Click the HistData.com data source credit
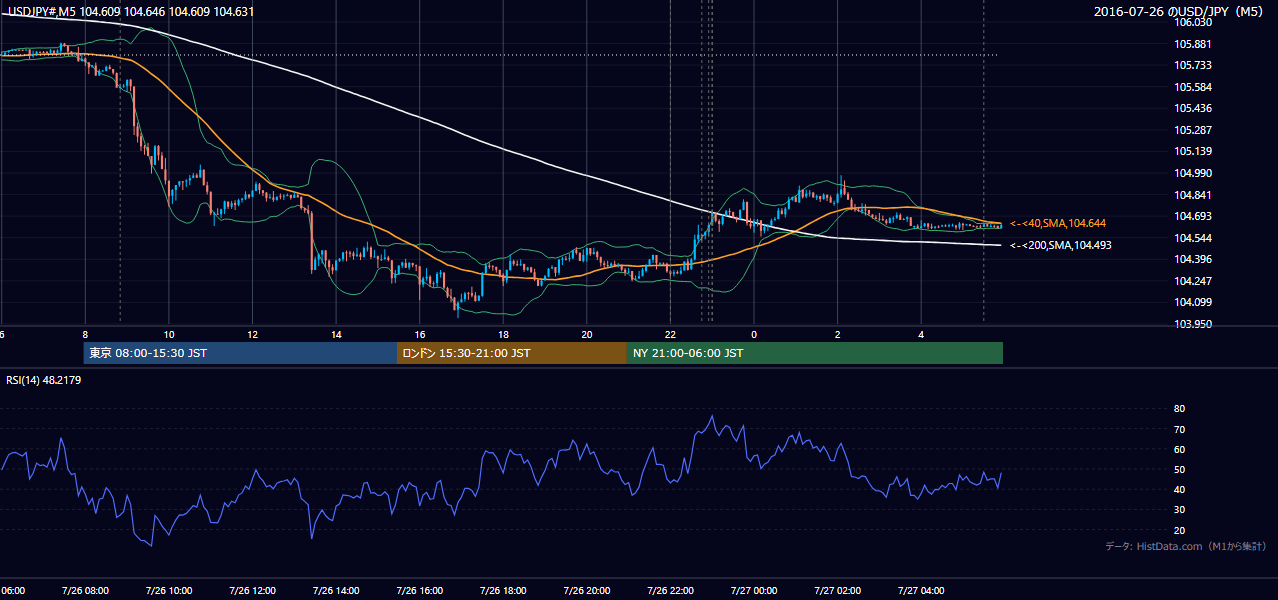The image size is (1278, 600). click(1185, 546)
